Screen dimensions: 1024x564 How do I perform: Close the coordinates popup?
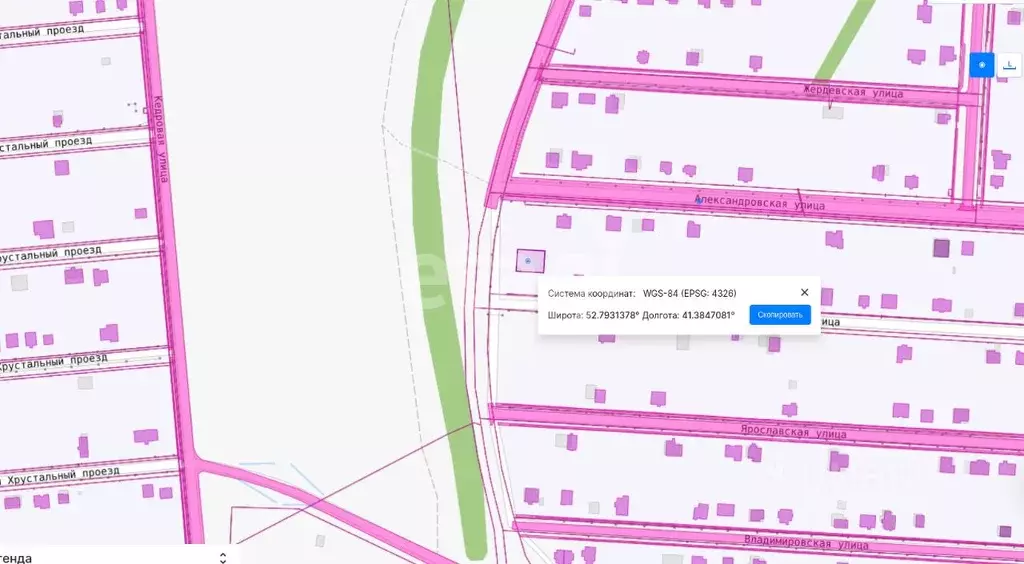(x=804, y=292)
